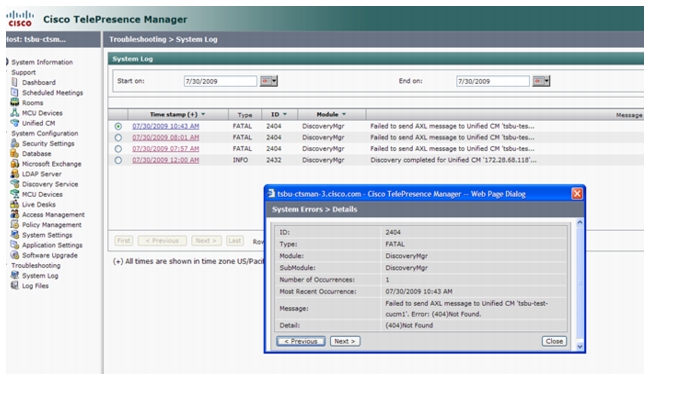681x393 pixels.
Task: Click the End on date field
Action: (493, 81)
